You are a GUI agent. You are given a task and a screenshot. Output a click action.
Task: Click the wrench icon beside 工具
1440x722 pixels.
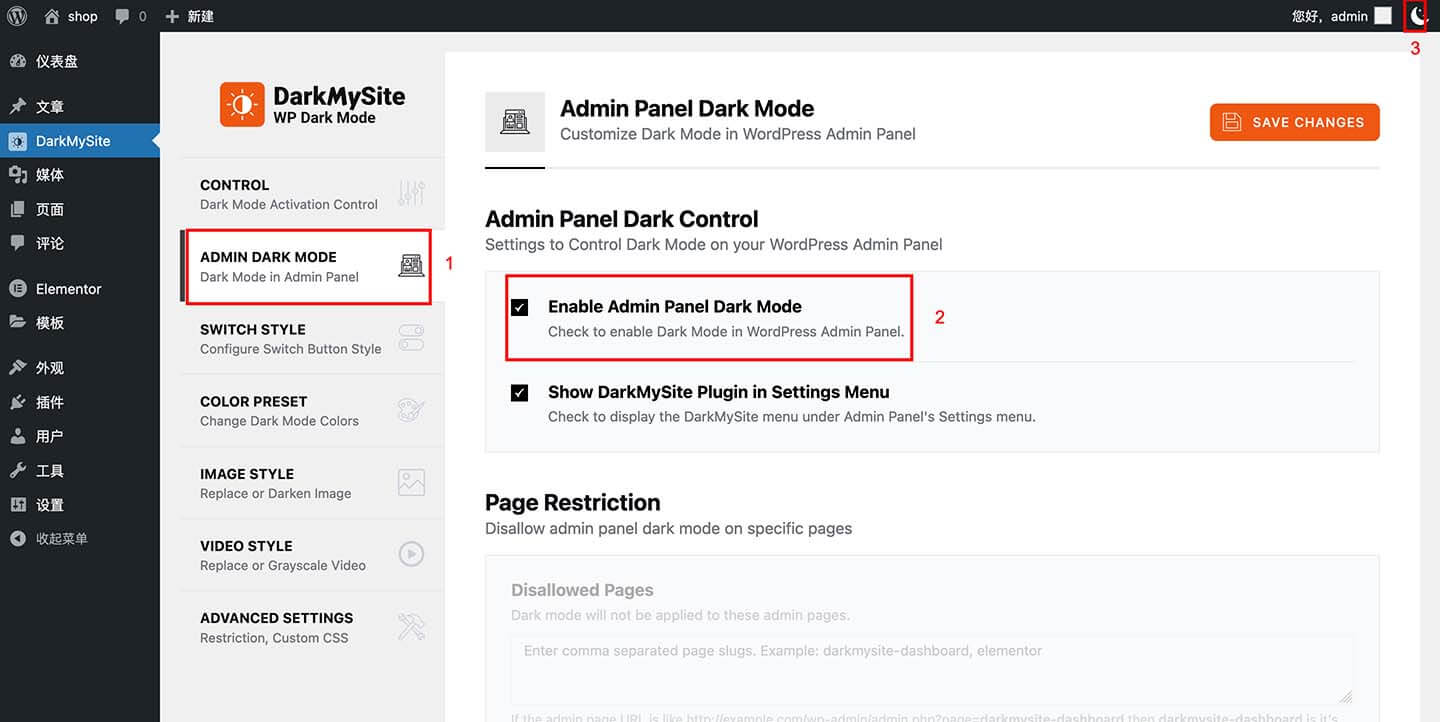18,470
